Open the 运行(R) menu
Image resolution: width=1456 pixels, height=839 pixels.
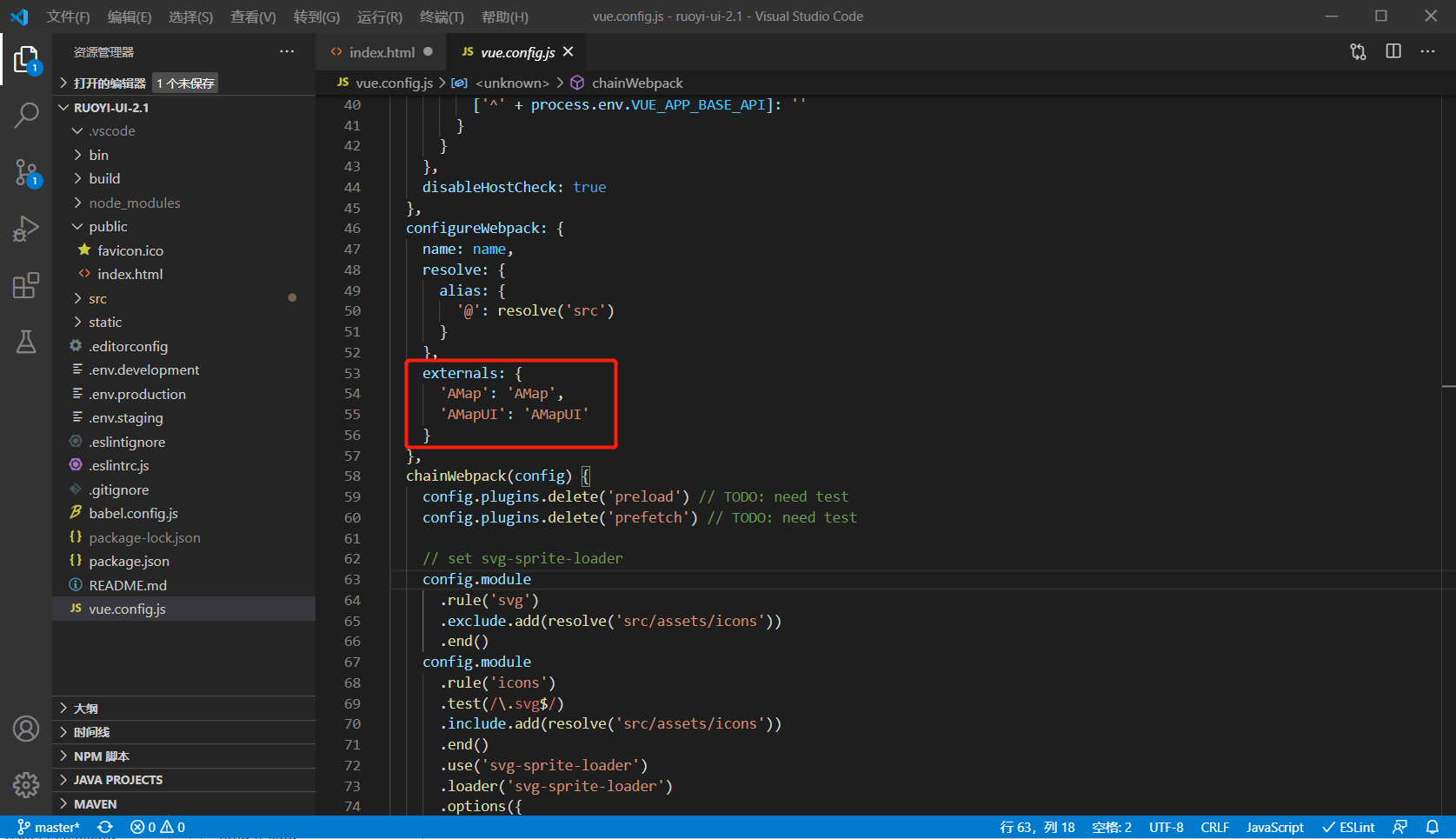point(380,17)
